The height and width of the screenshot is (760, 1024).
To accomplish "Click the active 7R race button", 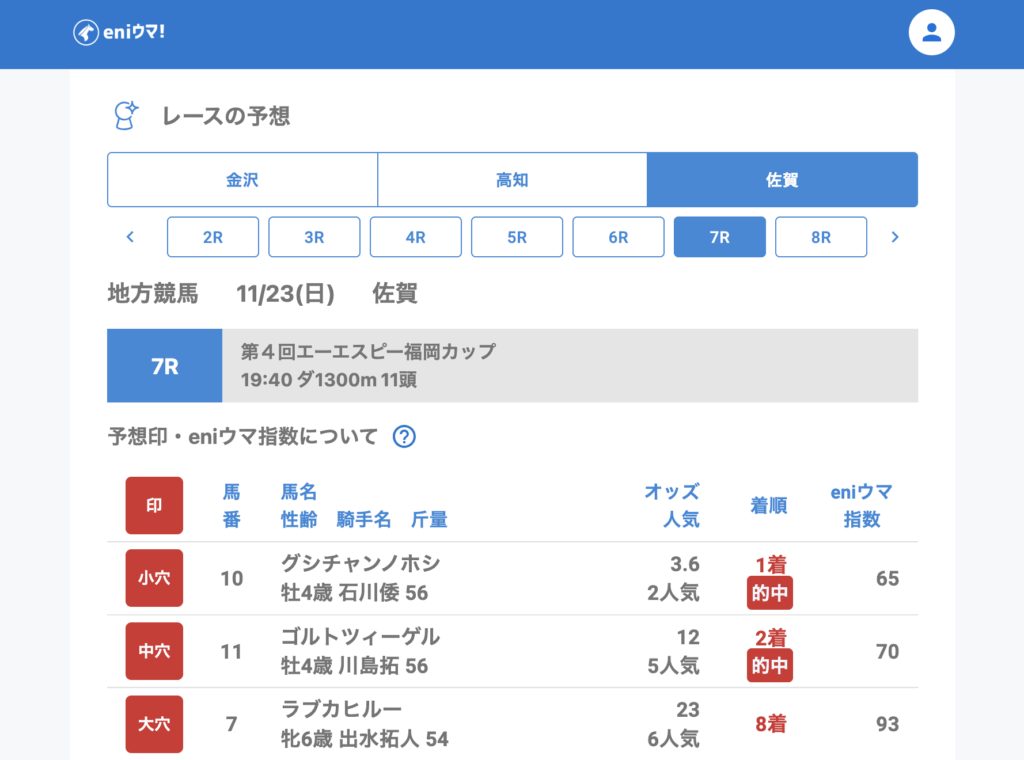I will pyautogui.click(x=720, y=237).
